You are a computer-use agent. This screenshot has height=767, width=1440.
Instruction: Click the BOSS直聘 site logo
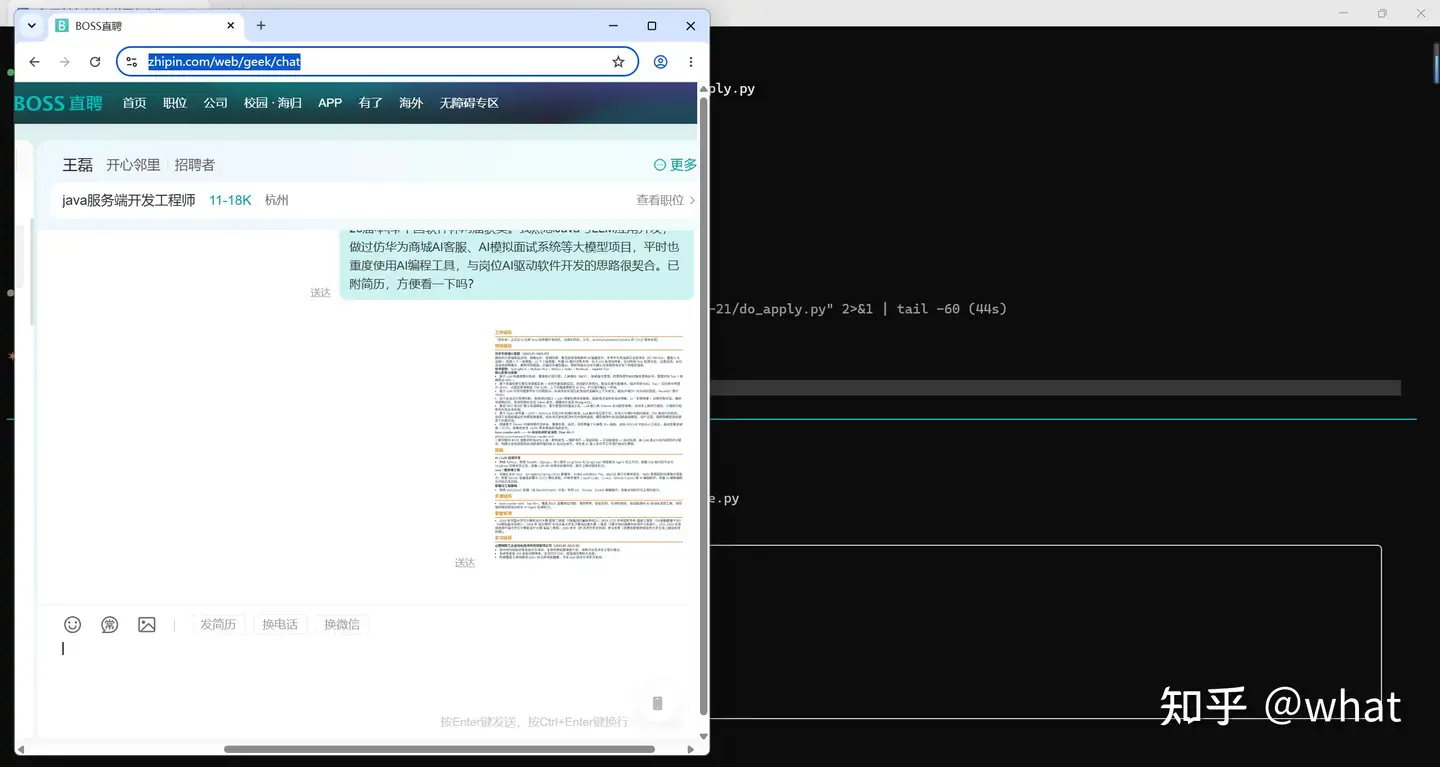pyautogui.click(x=58, y=103)
